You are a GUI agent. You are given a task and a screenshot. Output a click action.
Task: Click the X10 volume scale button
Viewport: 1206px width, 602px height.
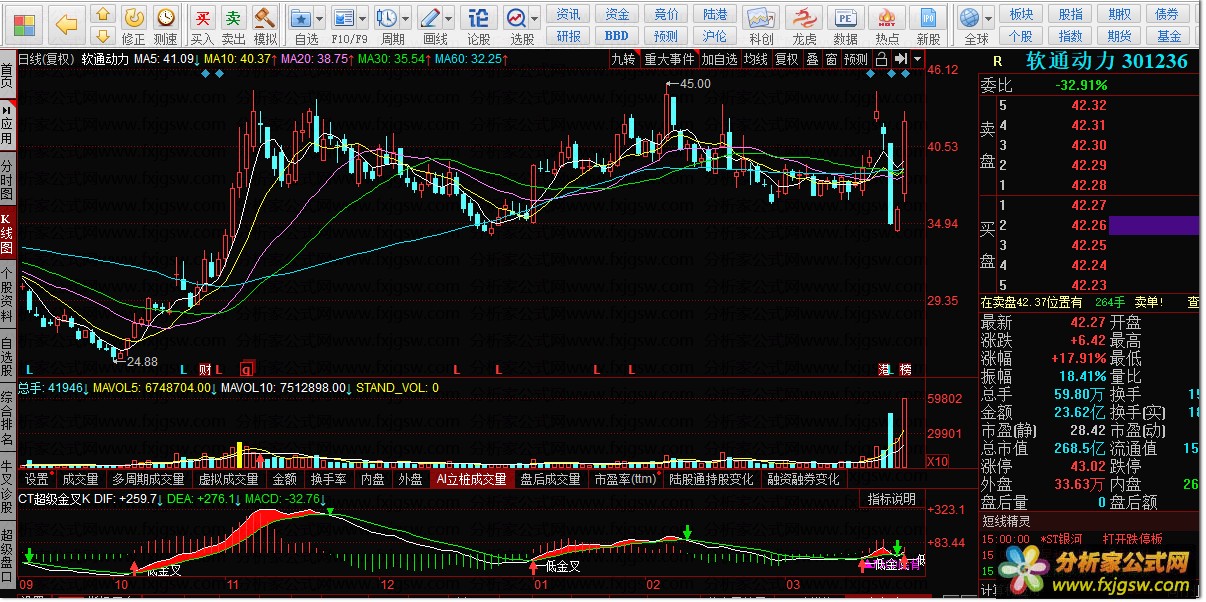pyautogui.click(x=937, y=462)
